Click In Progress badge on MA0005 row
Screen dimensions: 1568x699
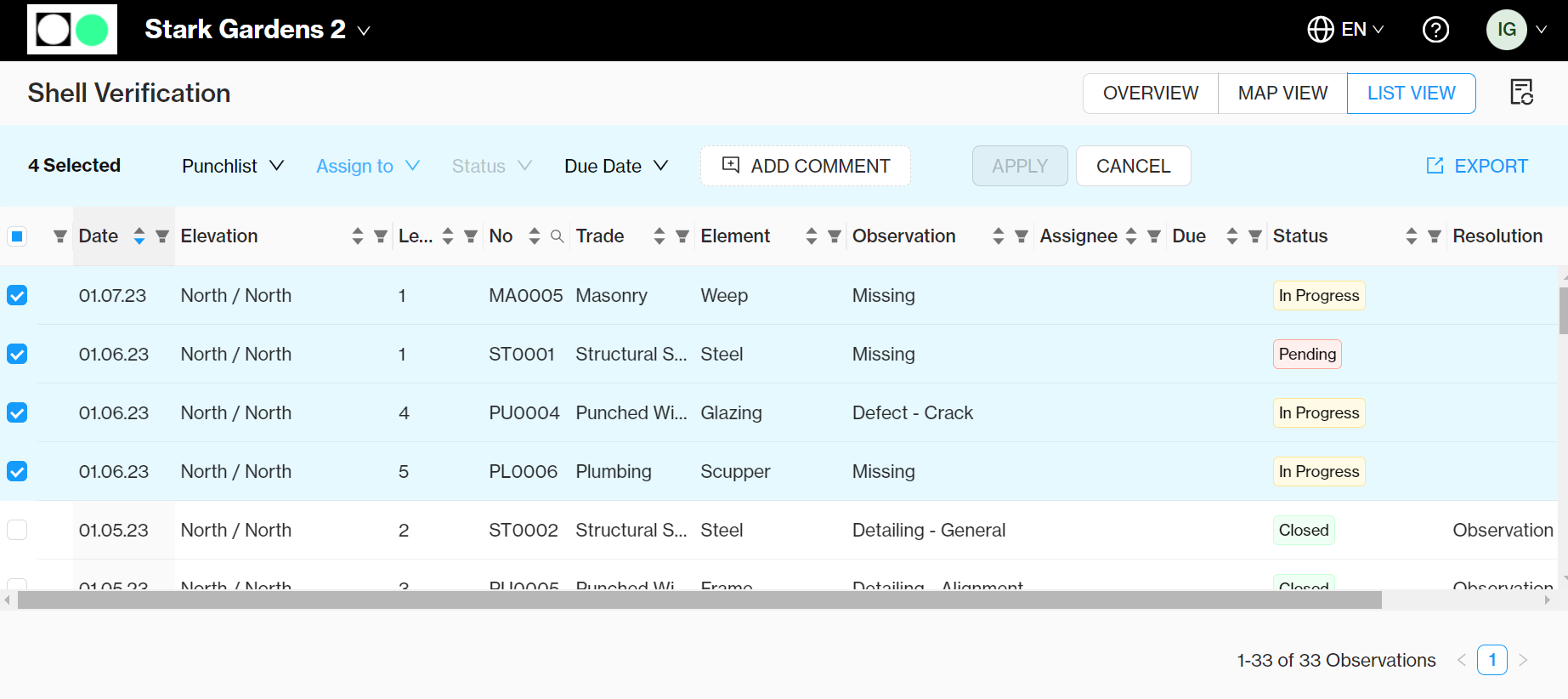point(1319,295)
